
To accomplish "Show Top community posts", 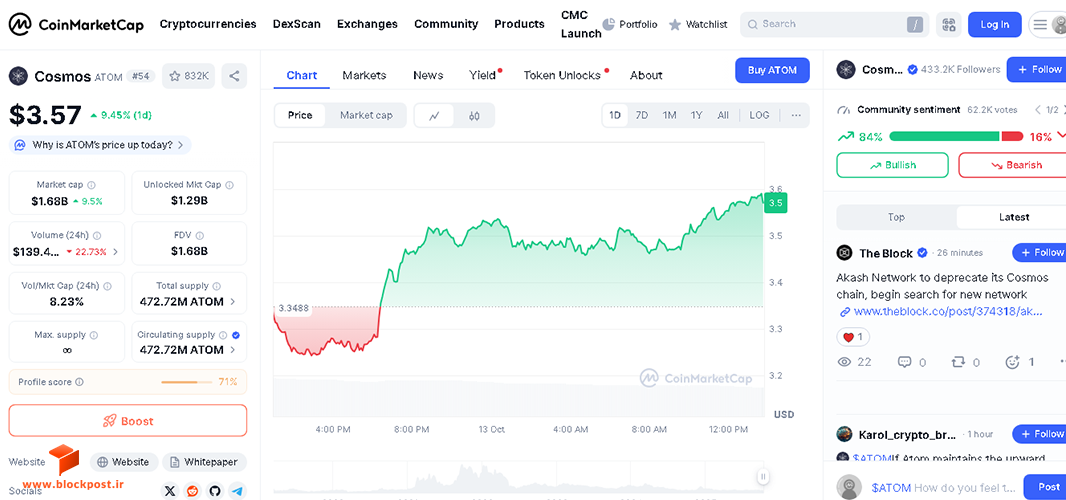I will 896,217.
